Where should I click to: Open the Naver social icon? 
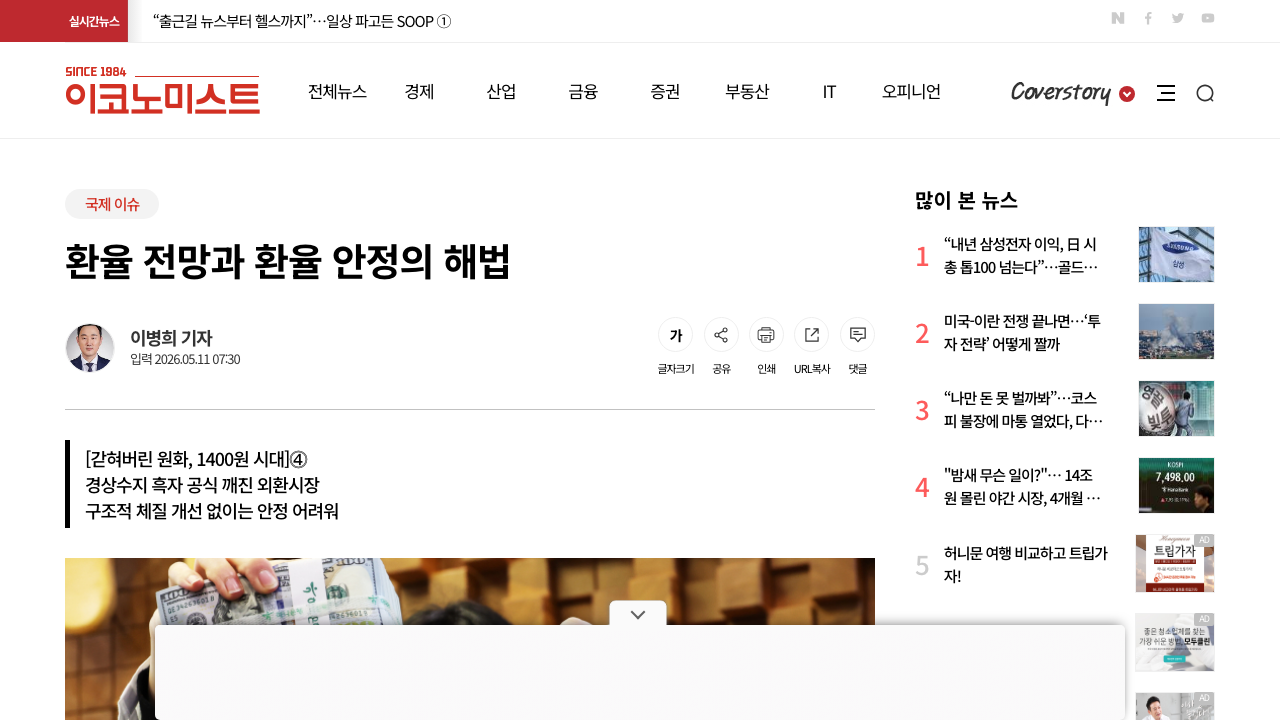click(1118, 18)
